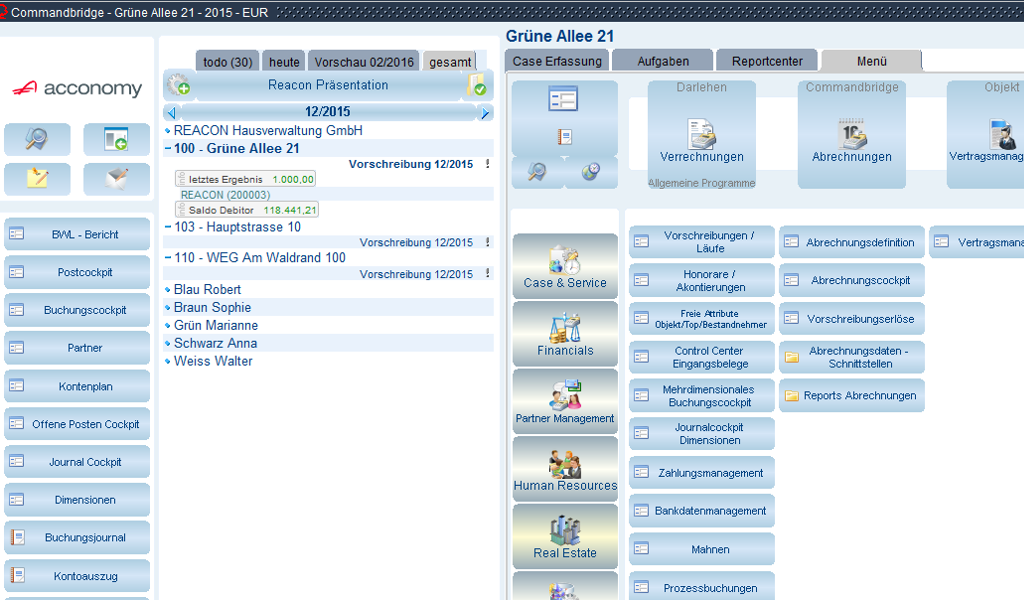The width and height of the screenshot is (1024, 600).
Task: Collapse the 100 - Grüne Allee 21 entry
Action: tap(168, 149)
